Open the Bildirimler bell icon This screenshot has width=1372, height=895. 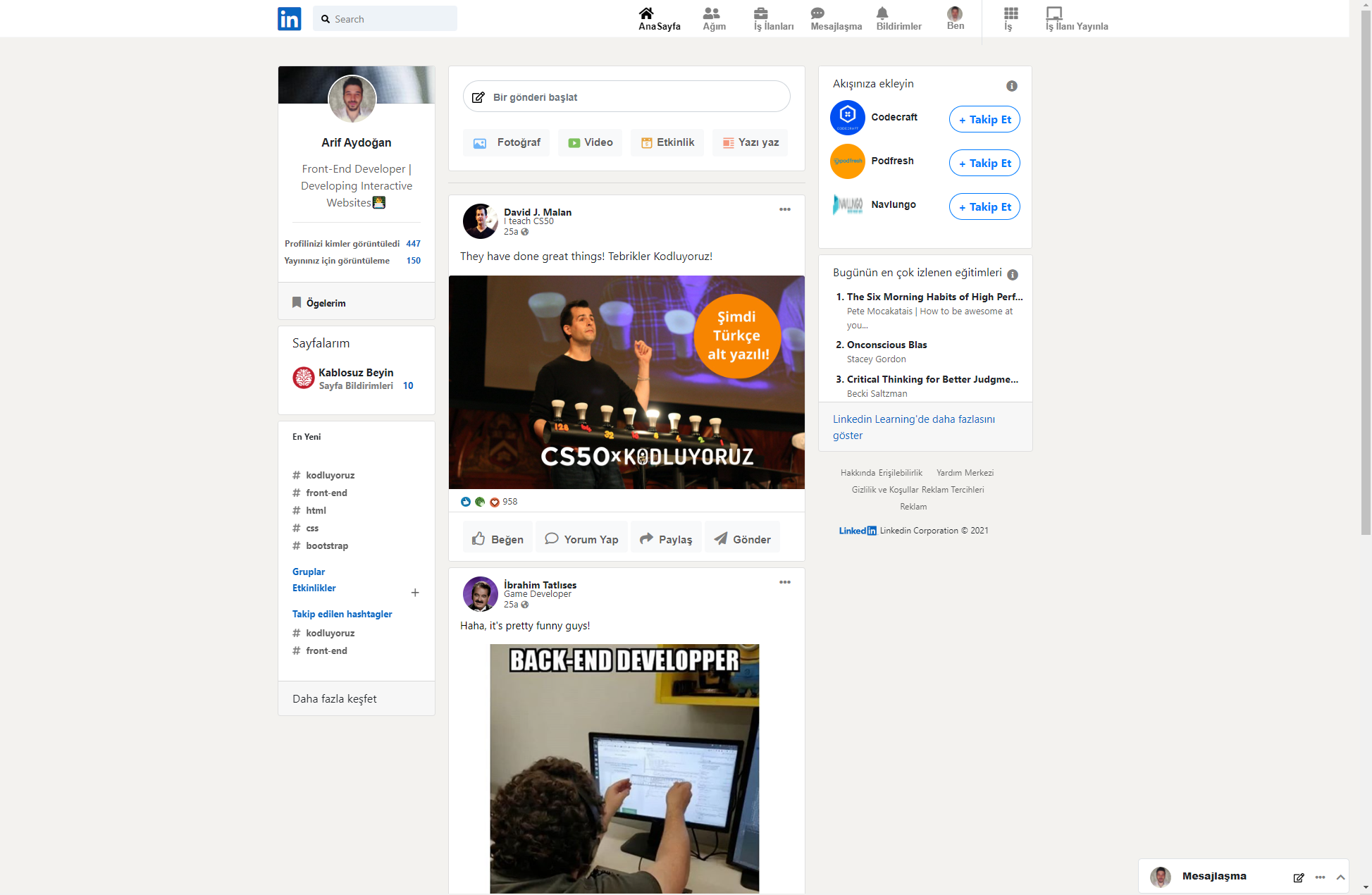(882, 13)
